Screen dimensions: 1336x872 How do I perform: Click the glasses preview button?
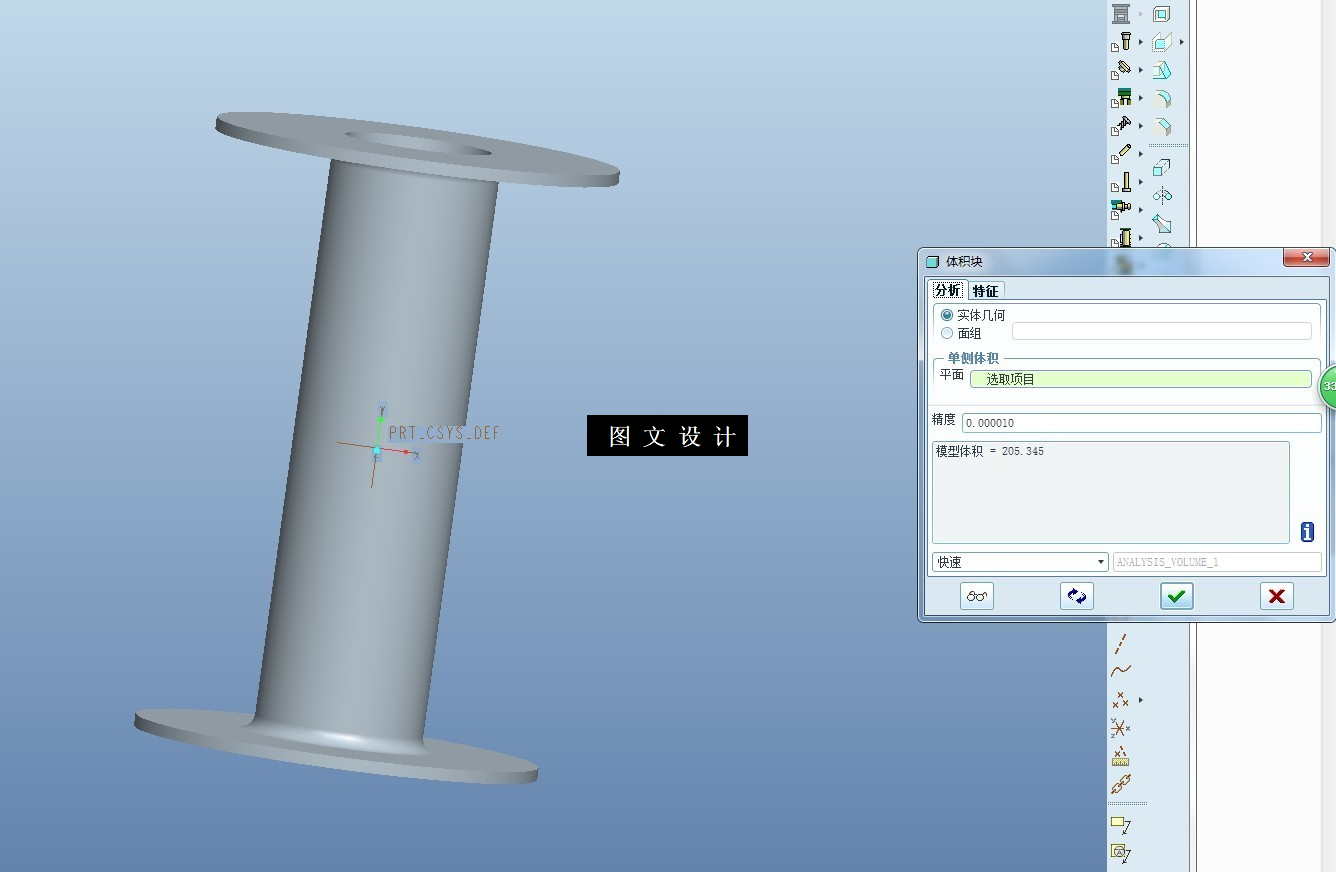click(x=977, y=596)
